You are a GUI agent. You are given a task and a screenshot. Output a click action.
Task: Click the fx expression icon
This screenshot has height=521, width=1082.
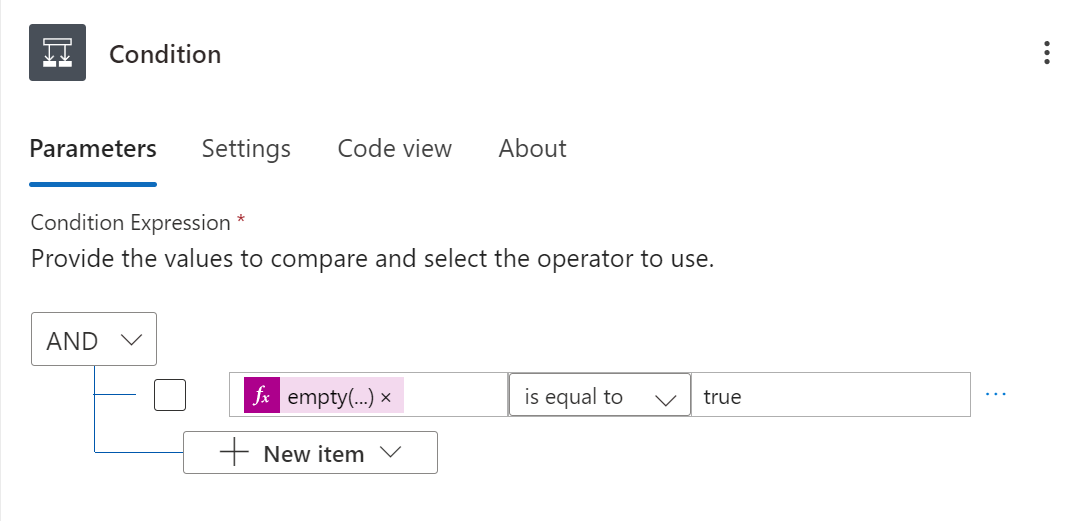point(260,397)
